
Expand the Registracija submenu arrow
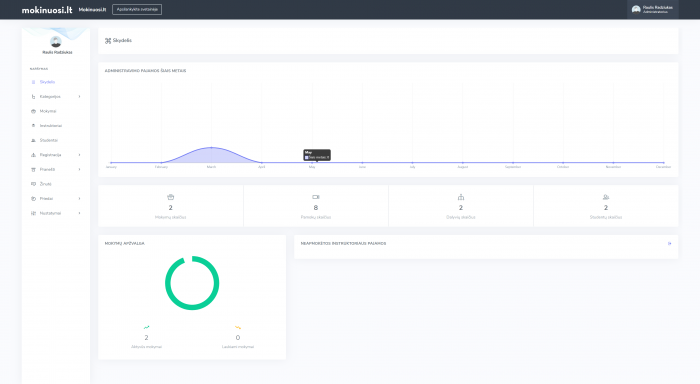coord(79,155)
